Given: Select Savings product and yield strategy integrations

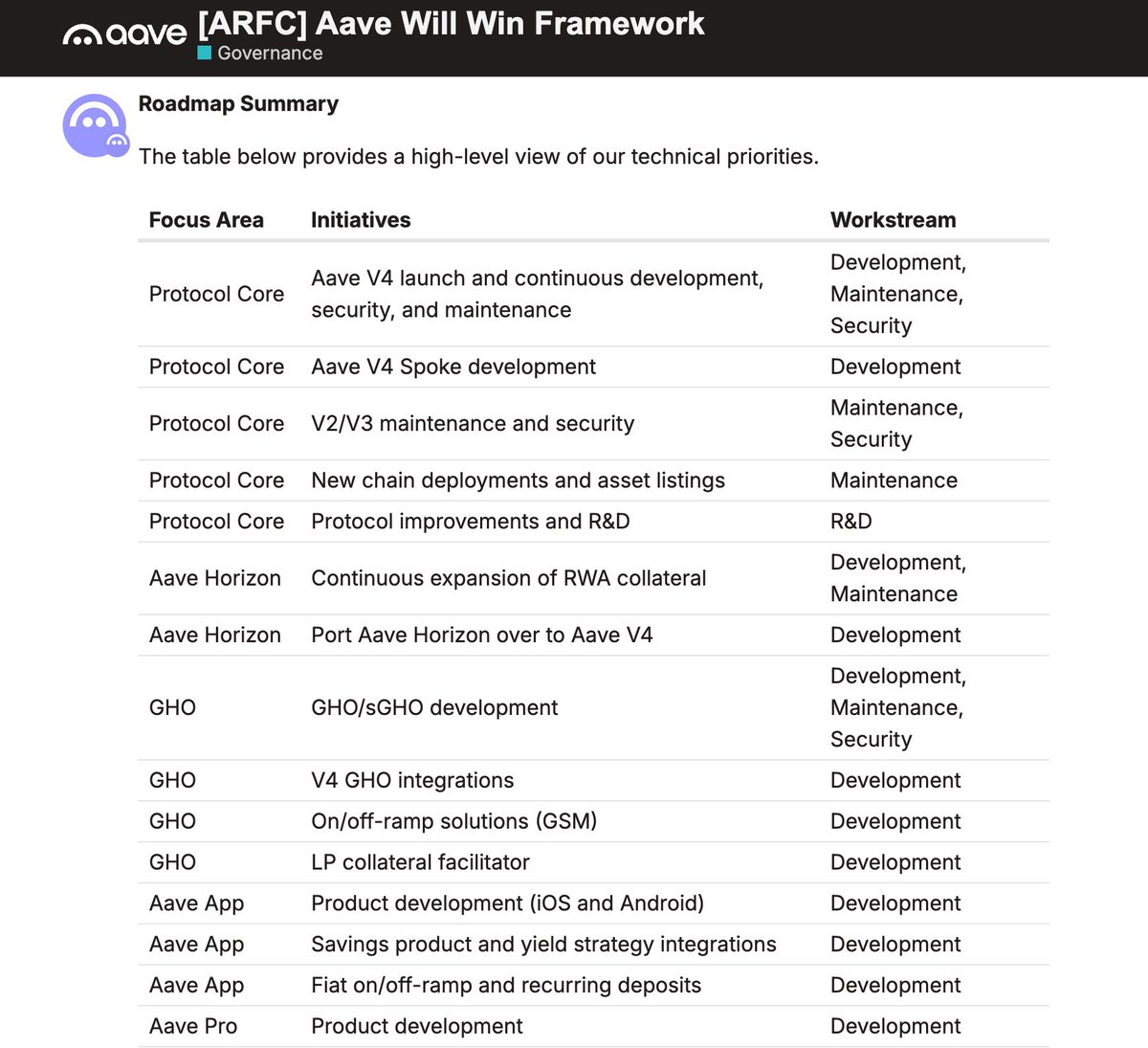Looking at the screenshot, I should (x=543, y=945).
